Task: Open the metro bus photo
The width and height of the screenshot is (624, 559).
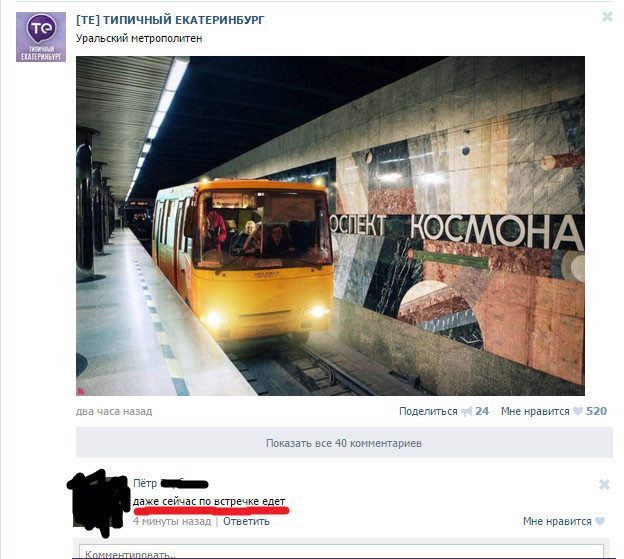Action: click(x=330, y=226)
